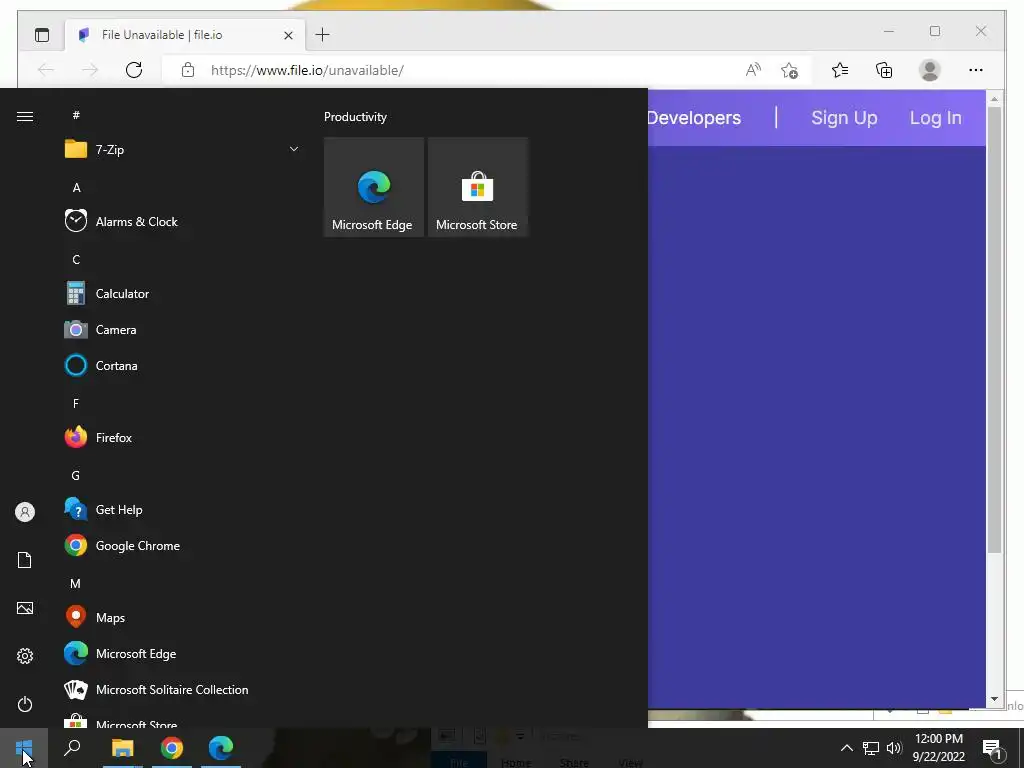
Task: Refresh the file.io page
Action: click(134, 70)
